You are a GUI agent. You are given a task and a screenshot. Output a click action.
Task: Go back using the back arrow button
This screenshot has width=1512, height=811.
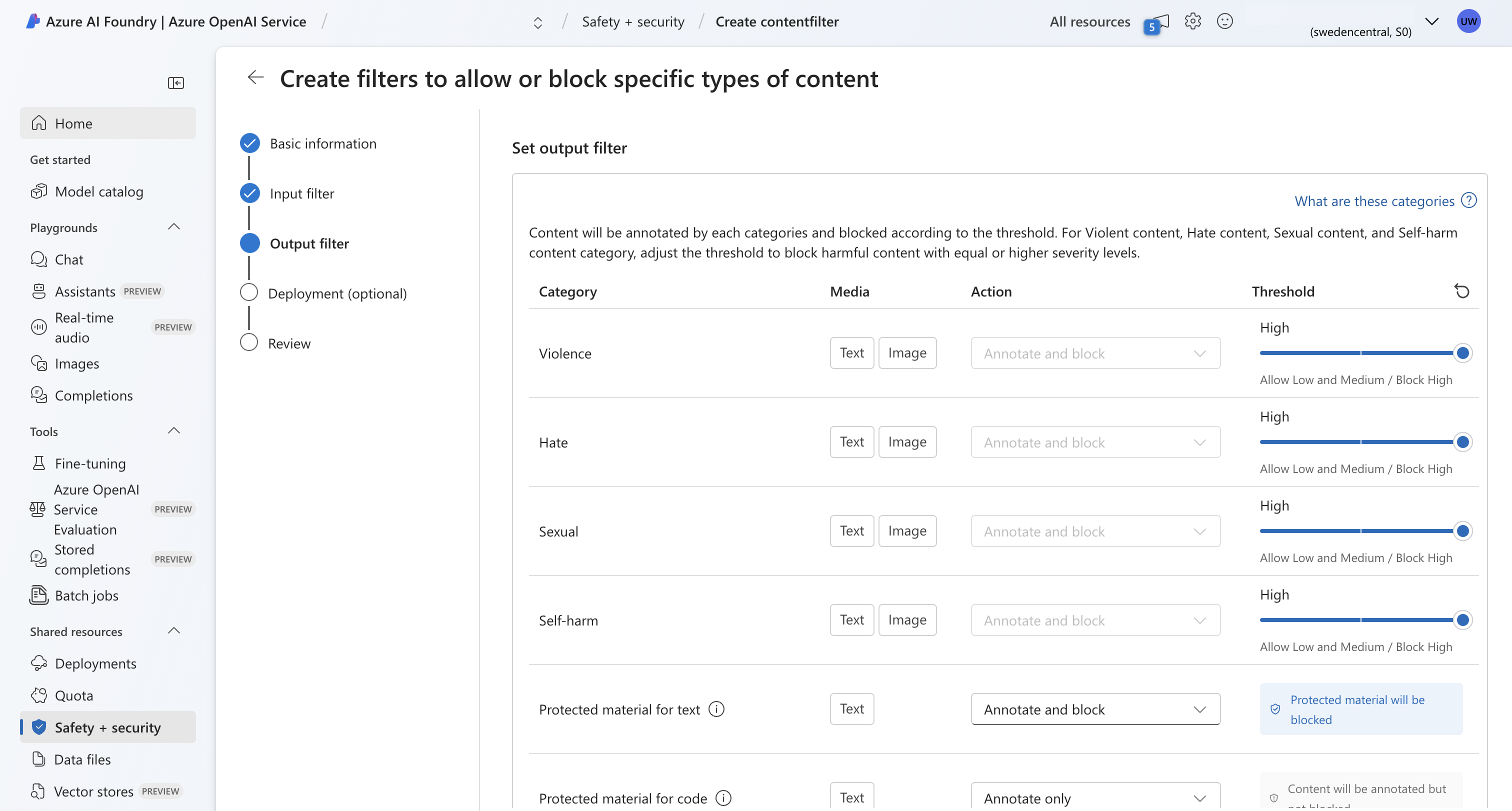pos(255,77)
